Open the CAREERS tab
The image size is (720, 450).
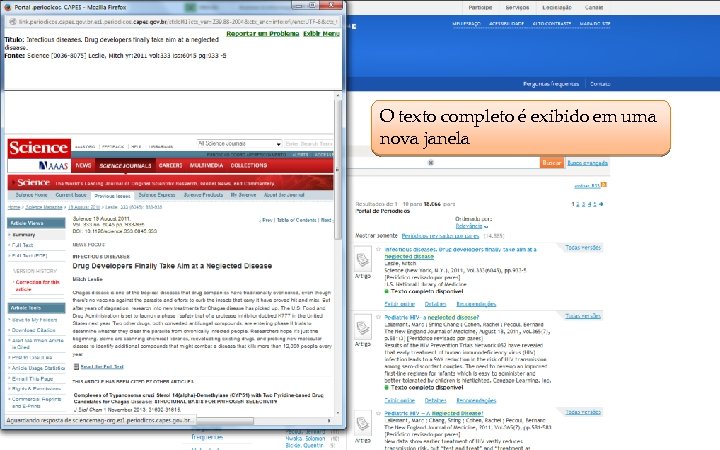170,165
